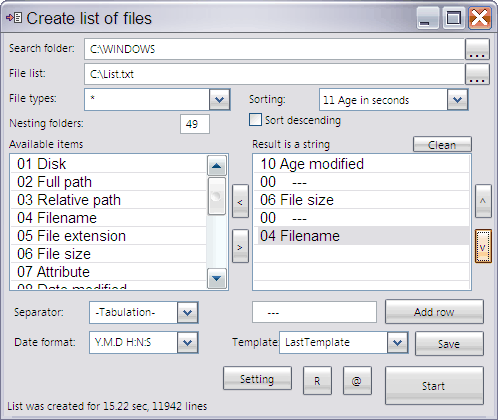Expand the Sorting dropdown
The image size is (498, 420).
457,99
